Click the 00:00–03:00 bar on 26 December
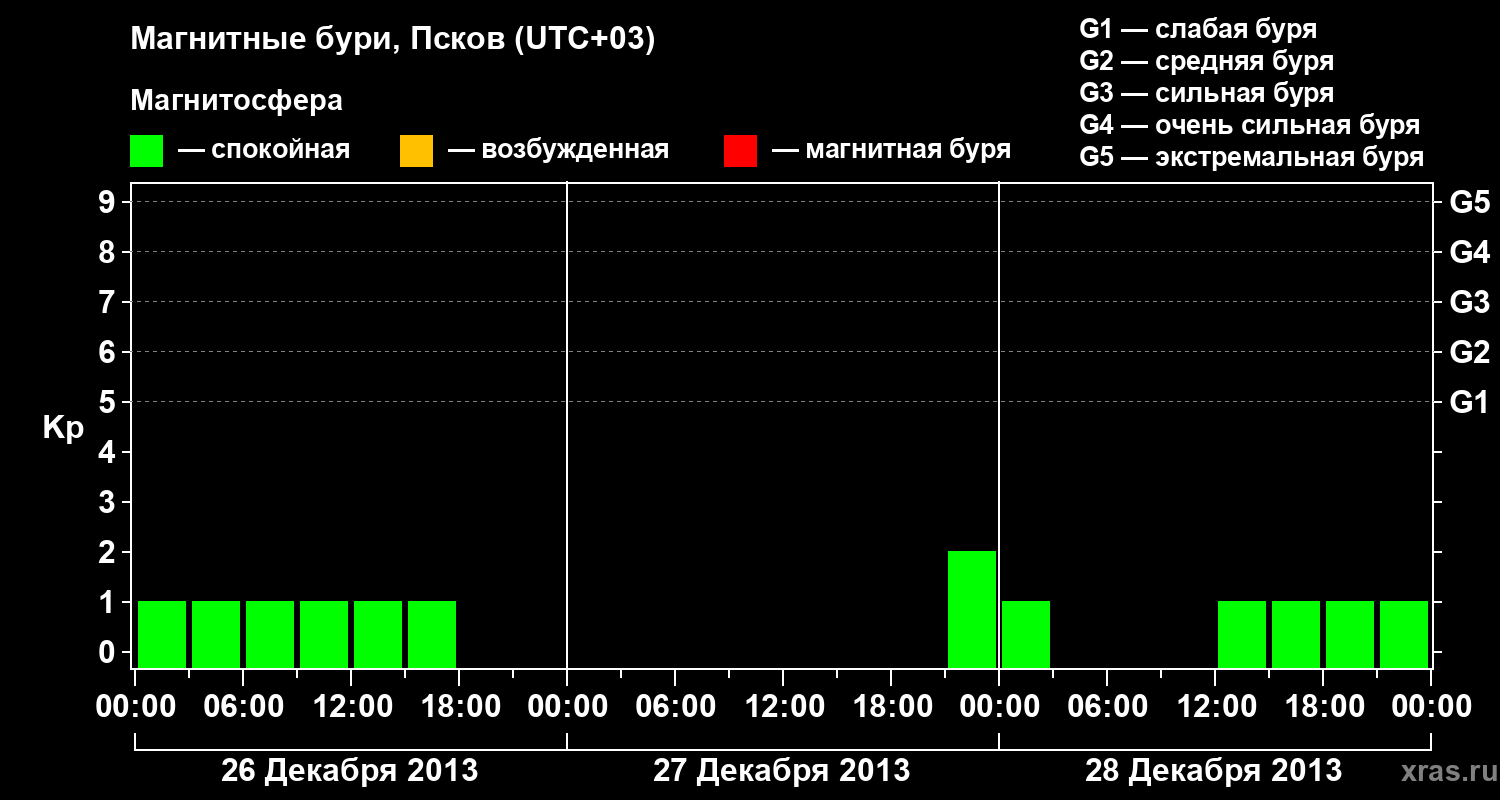Viewport: 1500px width, 800px height. pyautogui.click(x=162, y=634)
